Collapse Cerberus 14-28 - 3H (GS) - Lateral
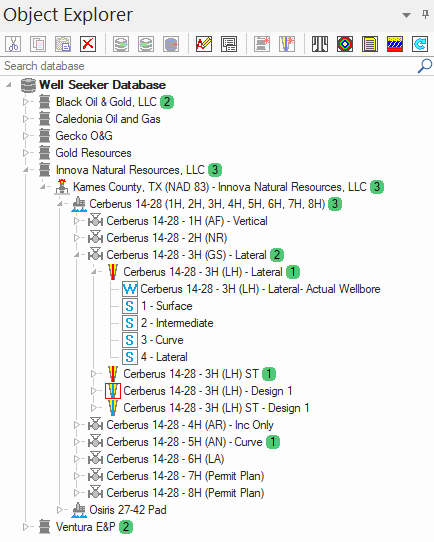 coord(77,255)
